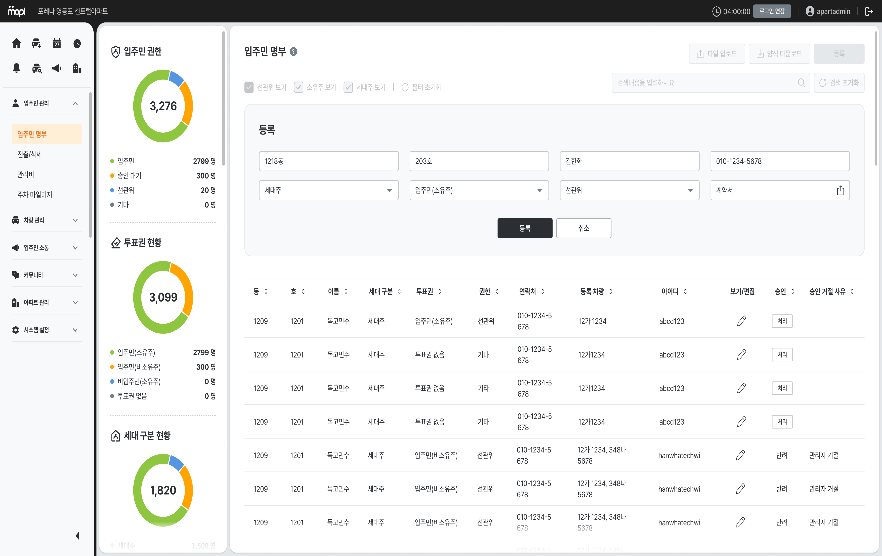Click the 처리 button in the first row
Image resolution: width=882 pixels, height=556 pixels.
(782, 321)
